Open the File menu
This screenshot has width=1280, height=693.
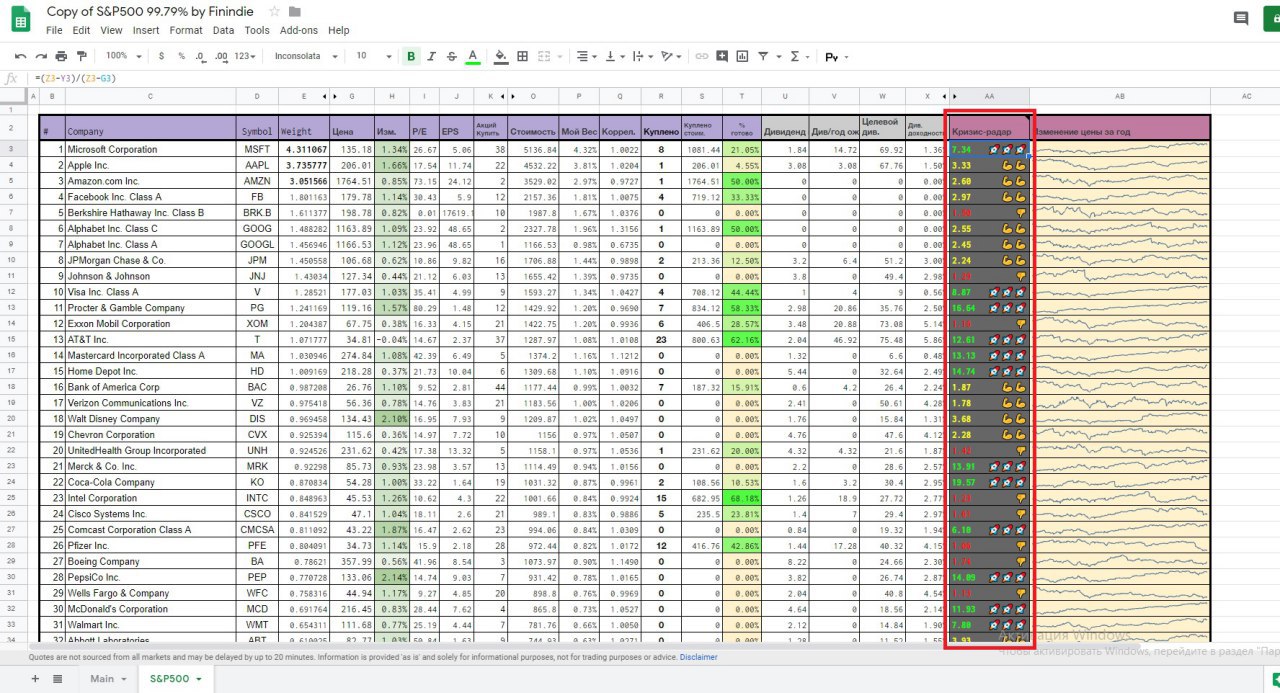point(54,30)
